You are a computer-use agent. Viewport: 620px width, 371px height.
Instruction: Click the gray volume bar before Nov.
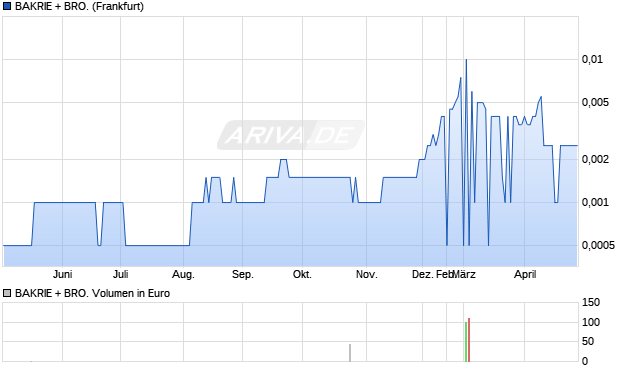tap(350, 353)
